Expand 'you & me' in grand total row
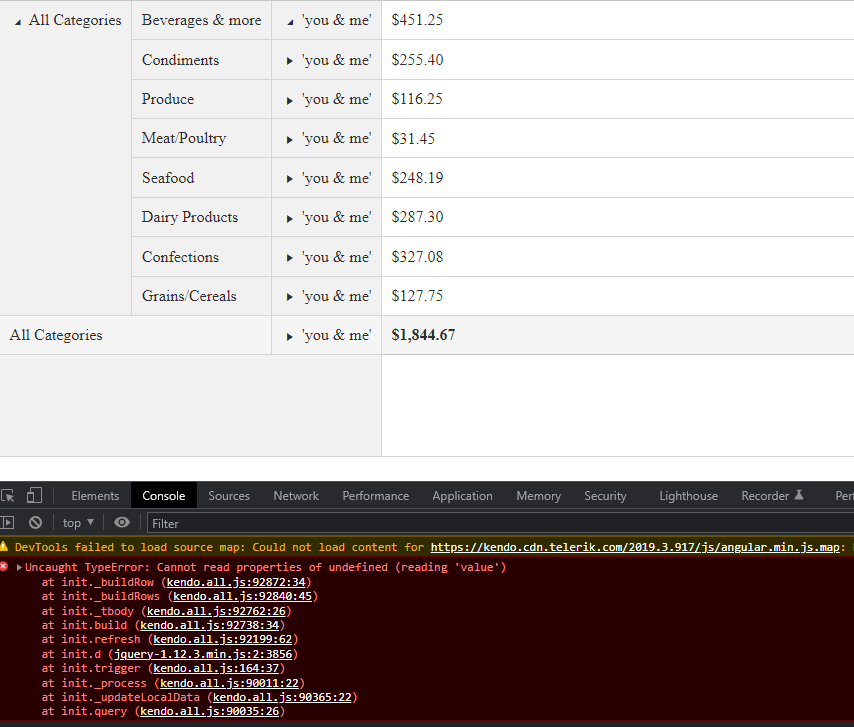This screenshot has height=727, width=854. click(x=290, y=336)
